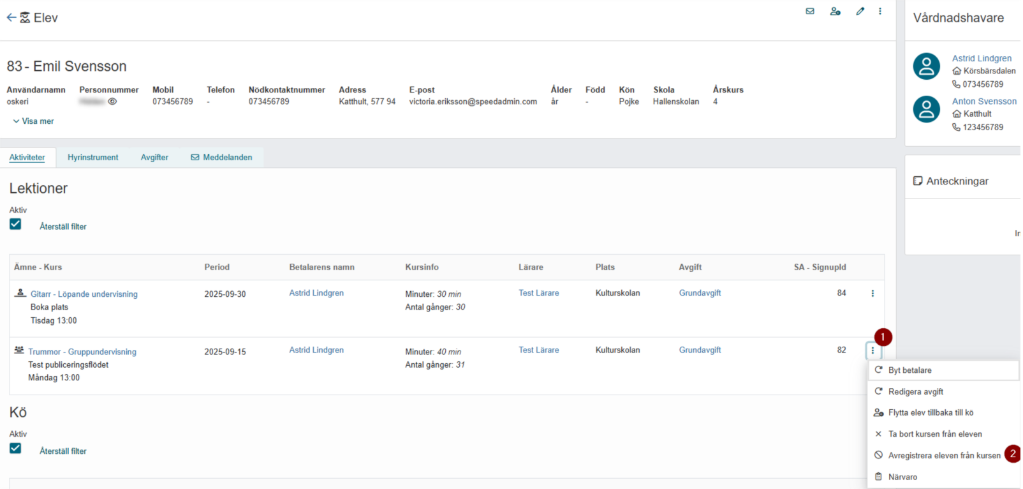Image resolution: width=1023 pixels, height=489 pixels.
Task: Uncheck the Aktiv checkbox under Kö
Action: [15, 449]
